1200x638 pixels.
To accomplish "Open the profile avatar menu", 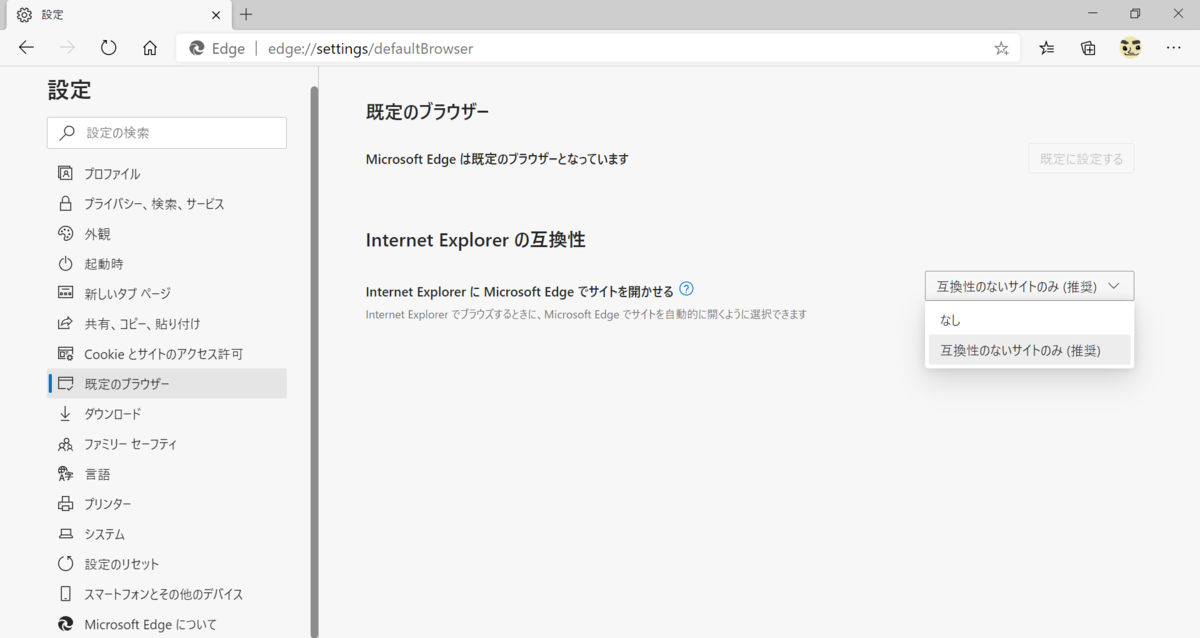I will (x=1131, y=48).
